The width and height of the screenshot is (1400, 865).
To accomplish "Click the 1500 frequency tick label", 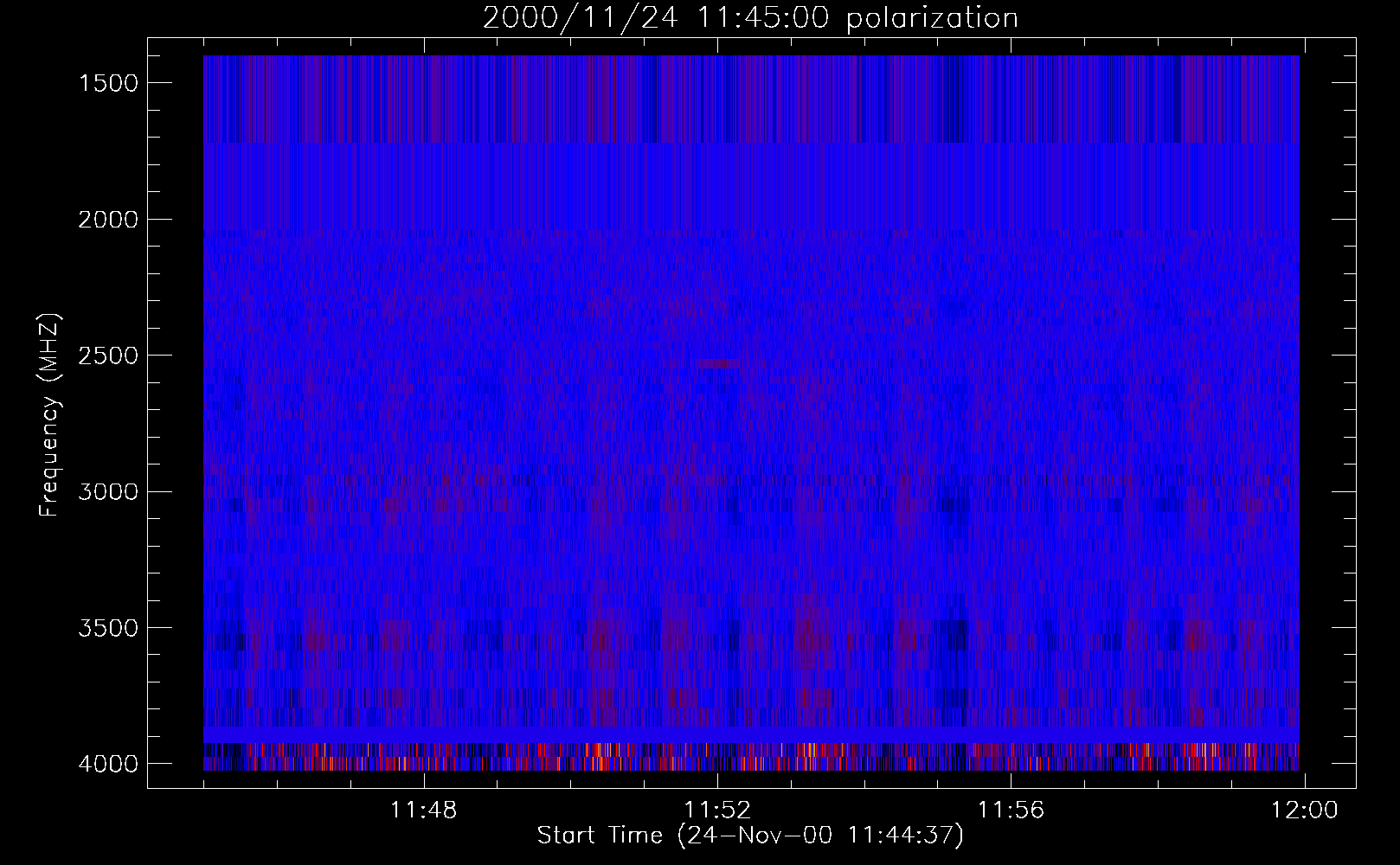I will (x=108, y=83).
